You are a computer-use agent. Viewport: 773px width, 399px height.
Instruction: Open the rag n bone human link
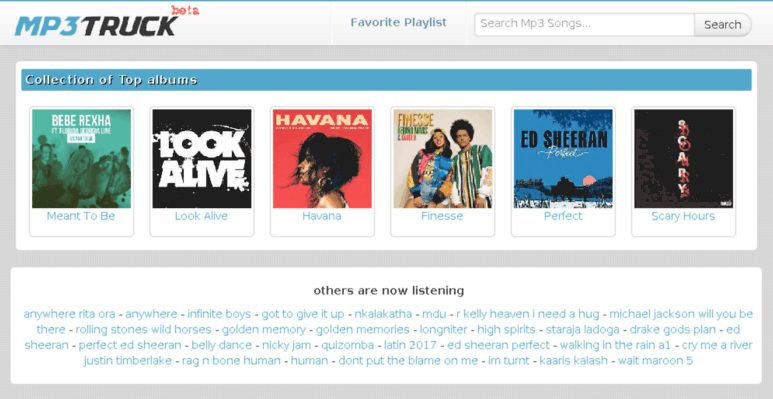[x=231, y=361]
